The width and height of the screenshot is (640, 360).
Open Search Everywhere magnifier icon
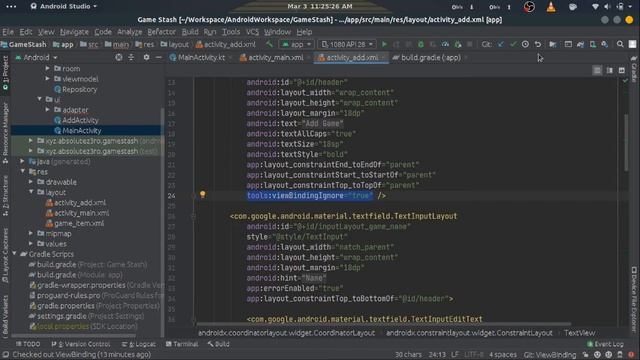620,44
